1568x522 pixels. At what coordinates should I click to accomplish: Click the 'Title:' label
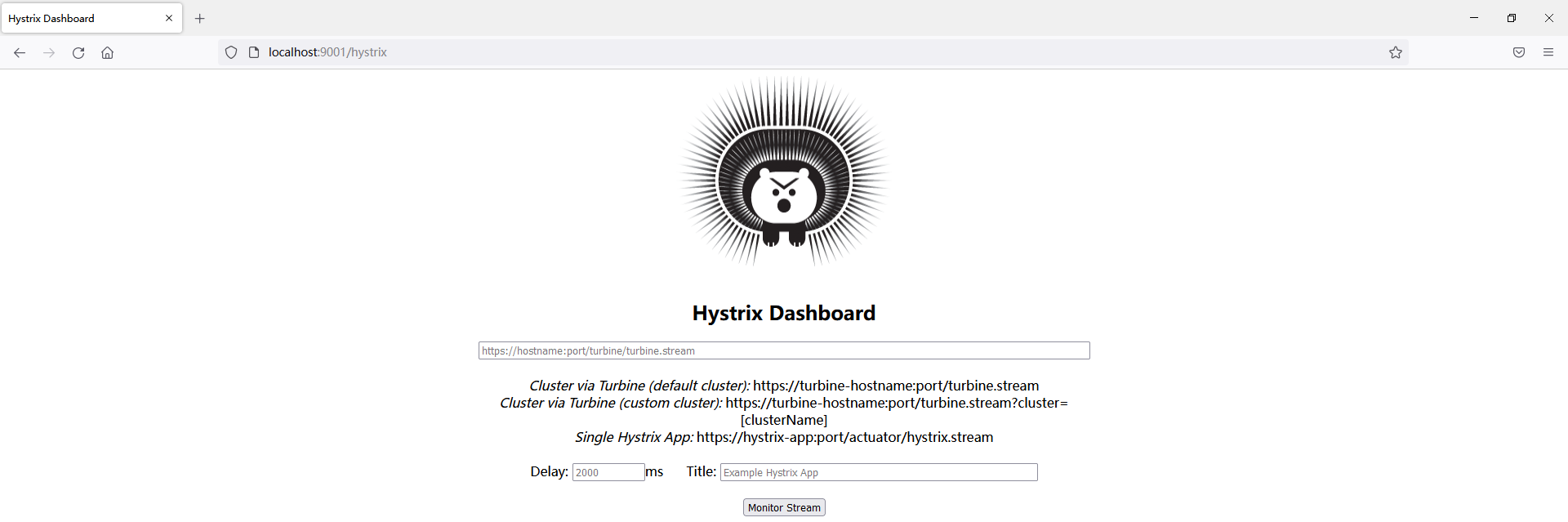pyautogui.click(x=701, y=471)
